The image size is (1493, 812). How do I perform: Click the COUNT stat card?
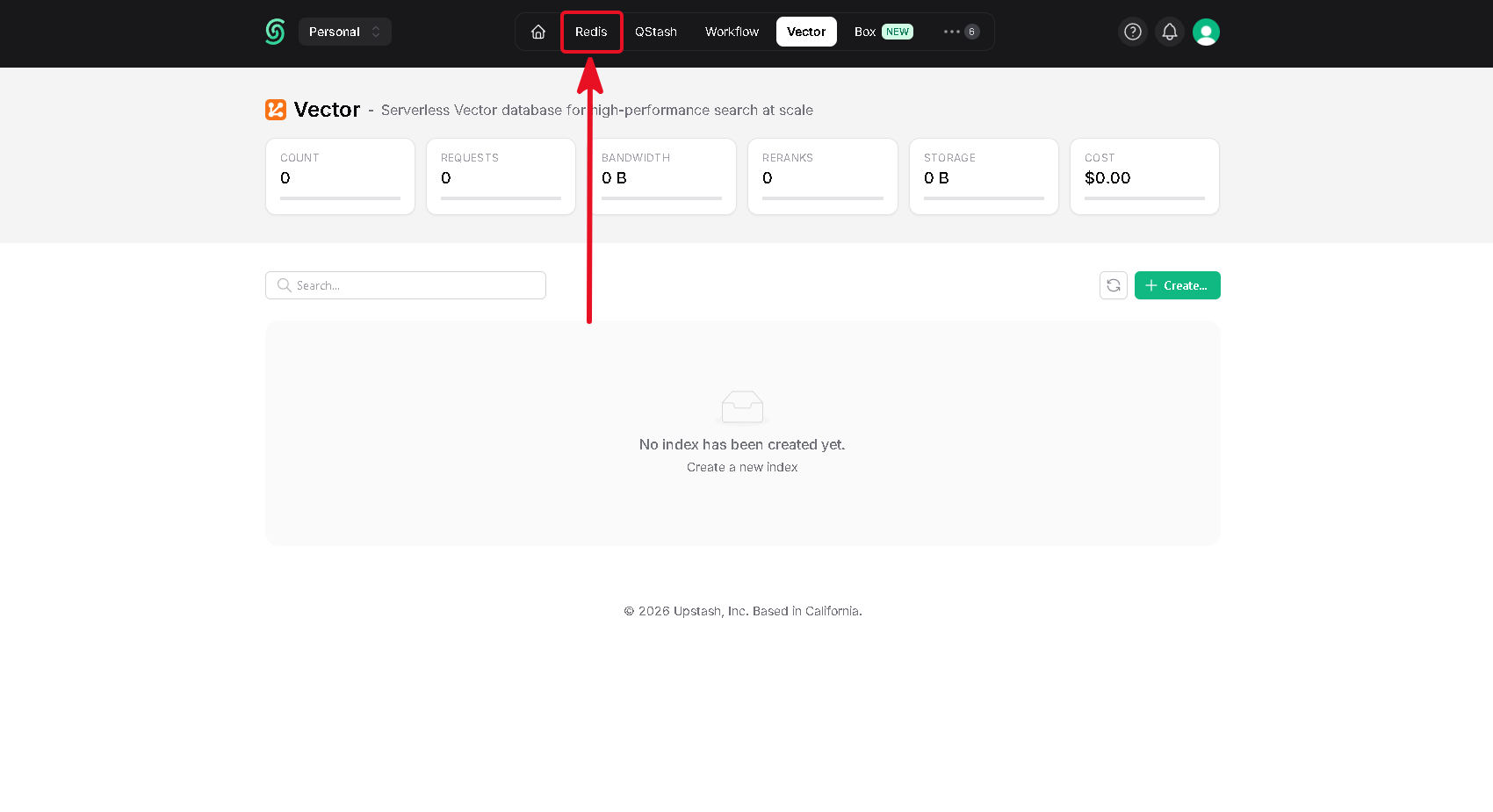coord(340,176)
